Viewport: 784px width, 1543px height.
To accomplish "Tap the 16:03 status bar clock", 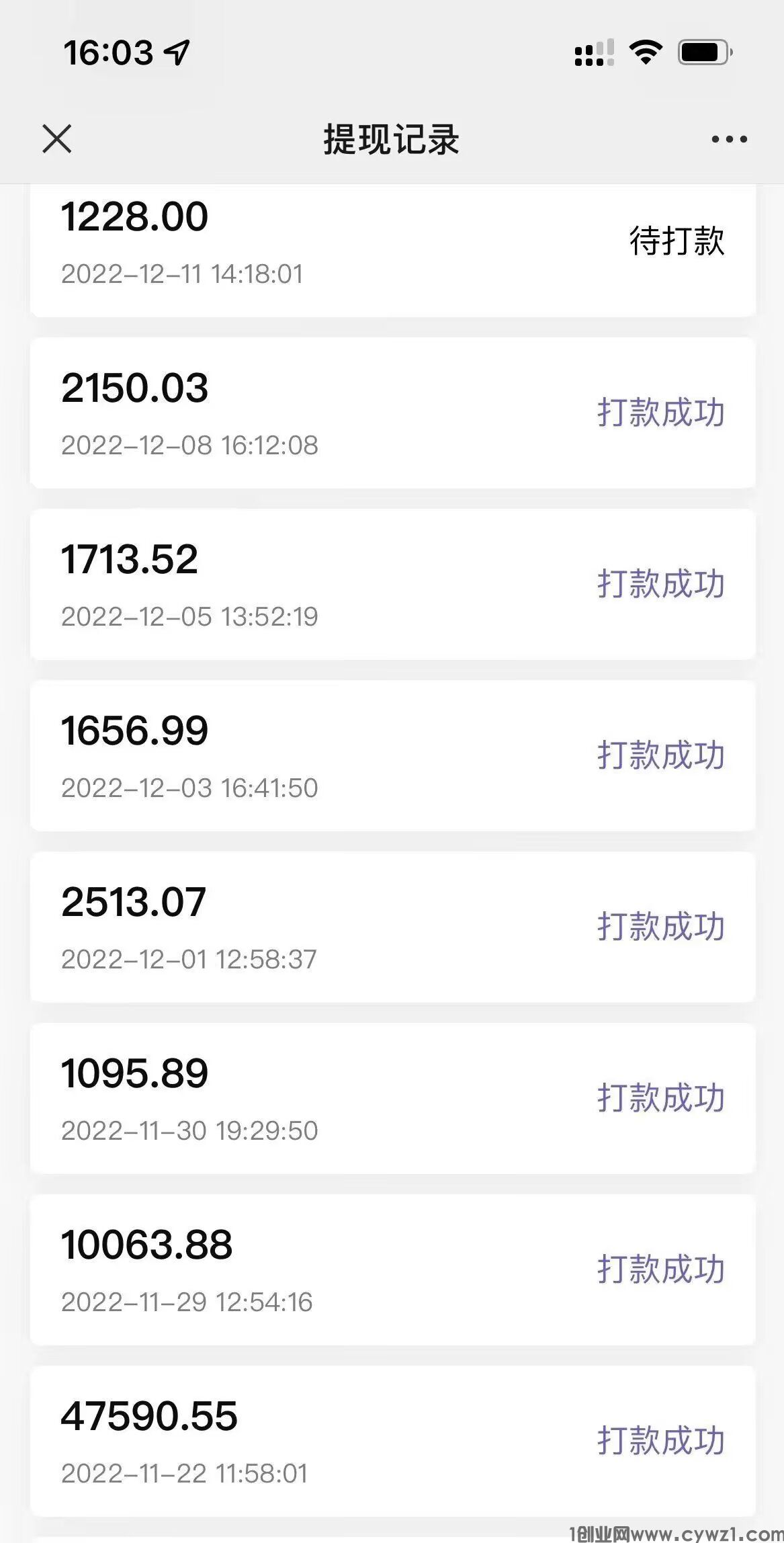I will (x=108, y=52).
